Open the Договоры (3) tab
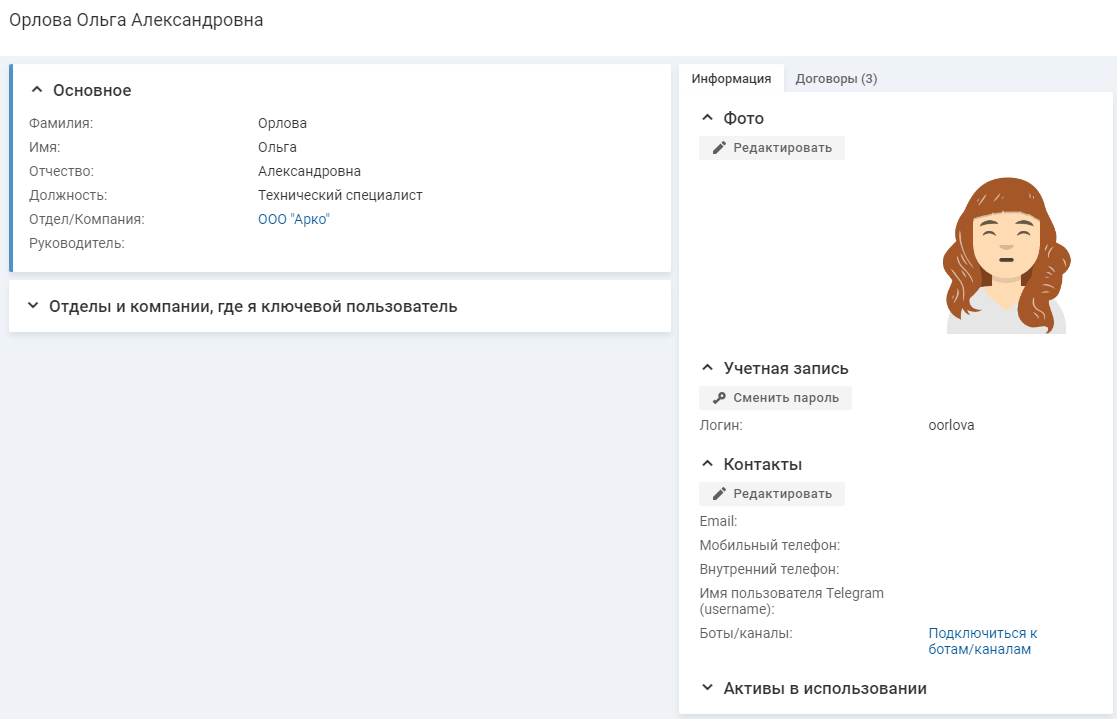The width and height of the screenshot is (1117, 719). (836, 79)
